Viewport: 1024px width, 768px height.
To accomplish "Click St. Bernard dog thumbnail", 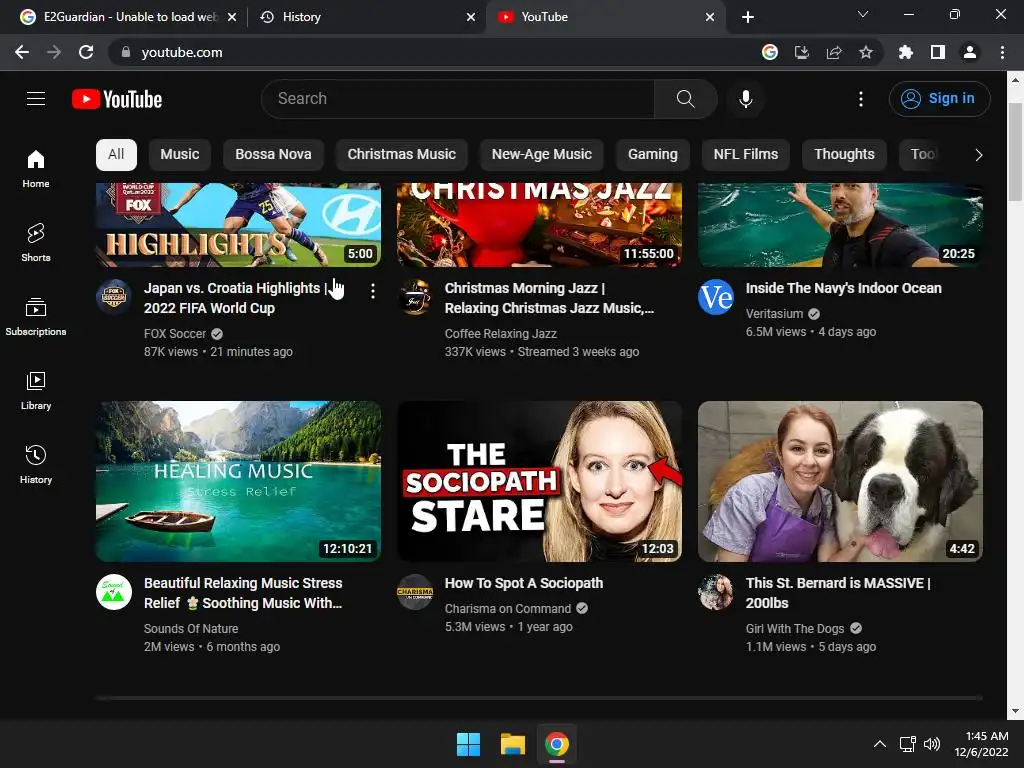I will pyautogui.click(x=840, y=481).
